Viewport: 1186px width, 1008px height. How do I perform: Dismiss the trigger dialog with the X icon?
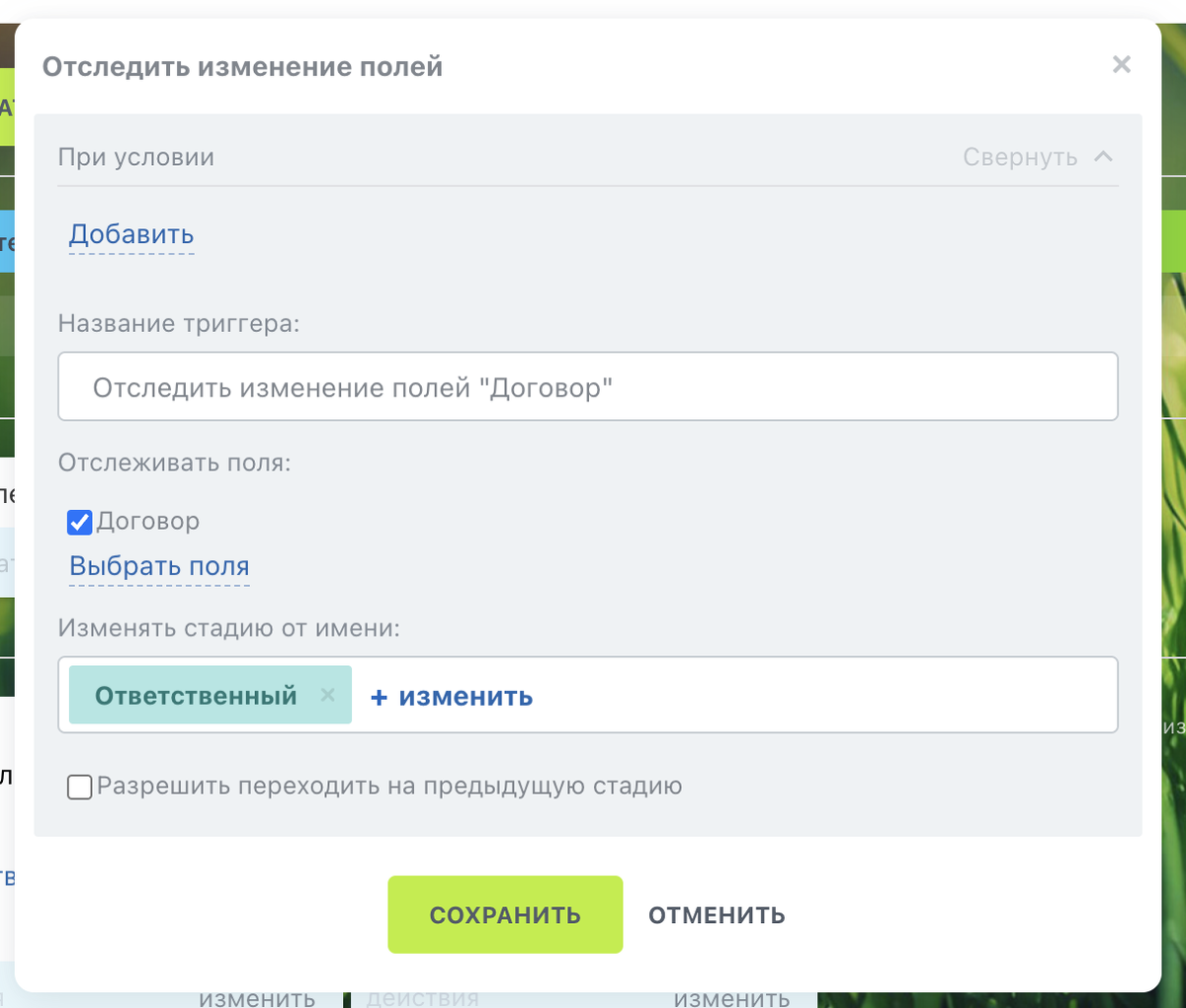[1121, 64]
